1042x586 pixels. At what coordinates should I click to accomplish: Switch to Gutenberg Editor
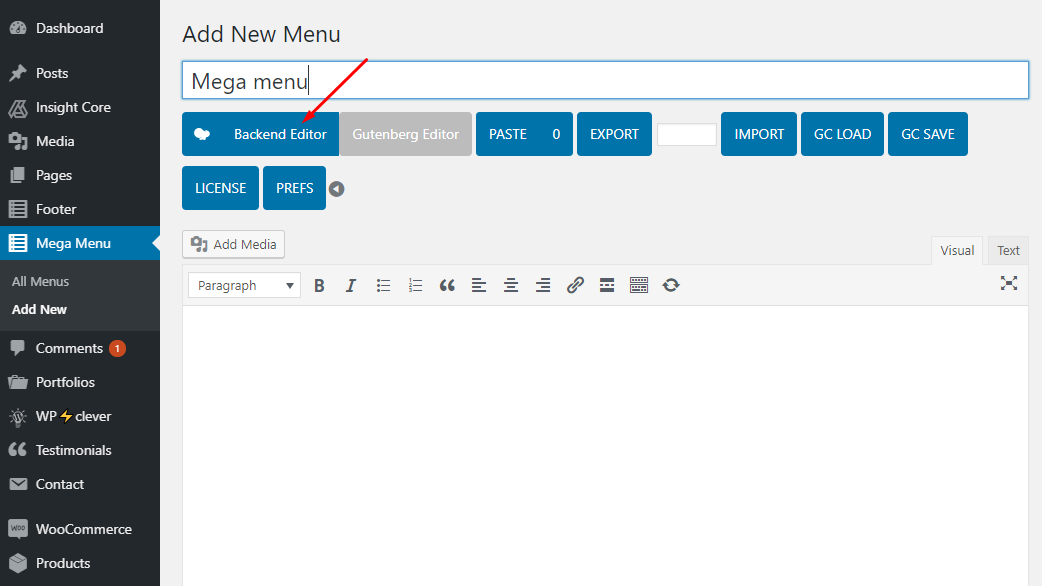pos(405,134)
